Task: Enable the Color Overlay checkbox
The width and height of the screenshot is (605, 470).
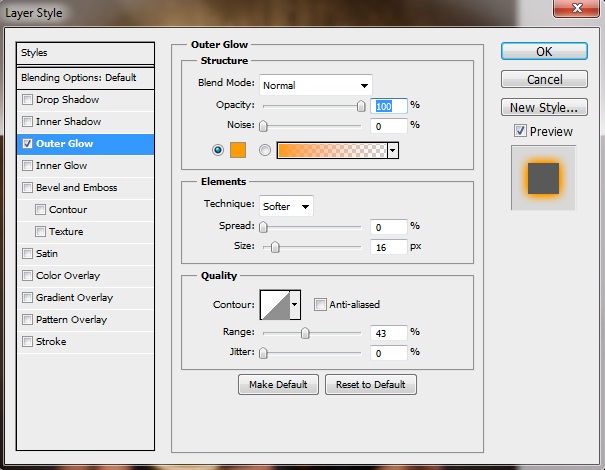Action: pyautogui.click(x=27, y=276)
